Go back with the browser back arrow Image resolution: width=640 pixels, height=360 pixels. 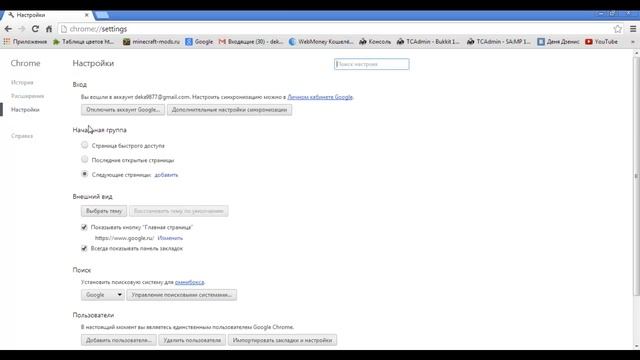(x=8, y=29)
